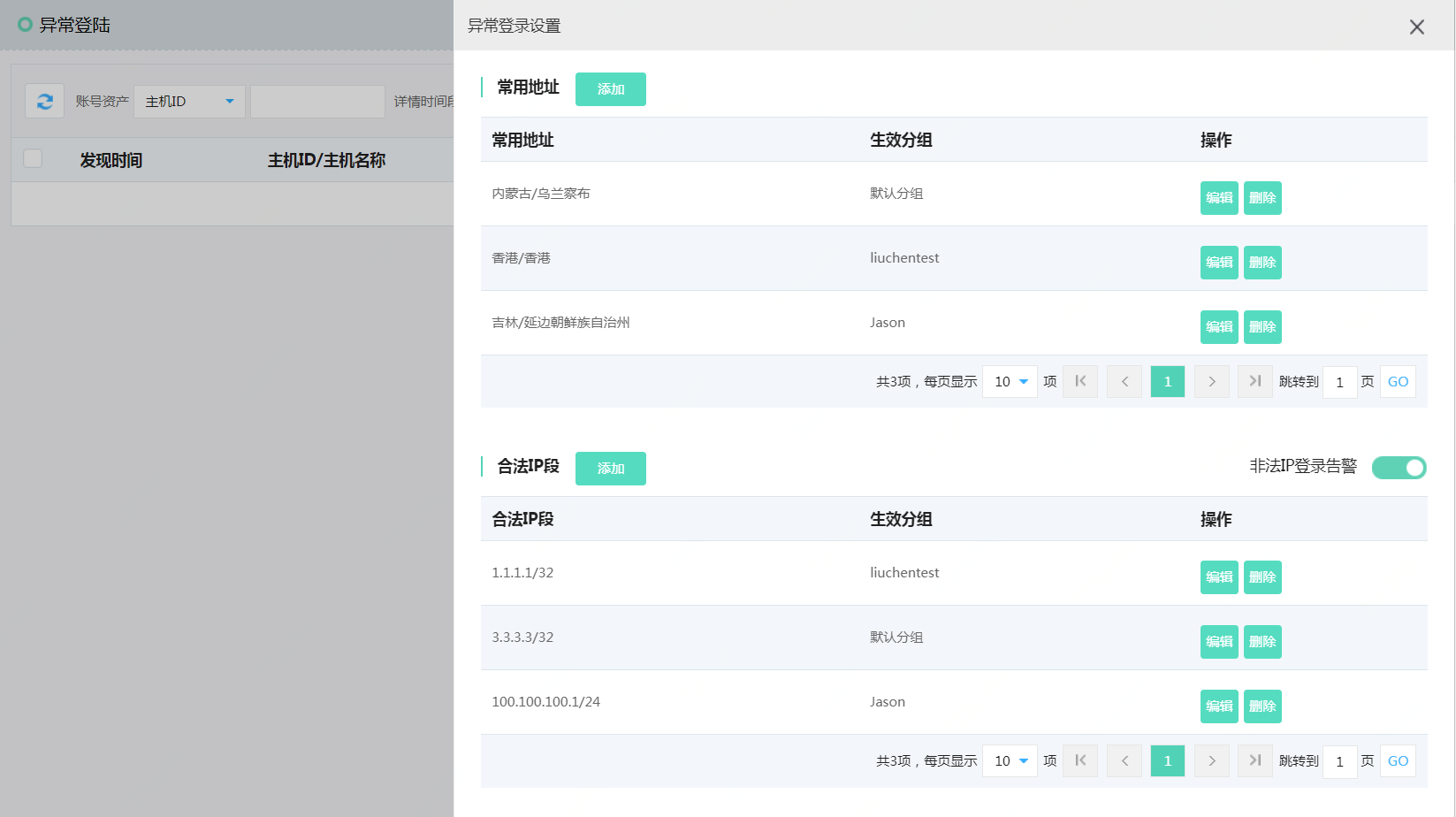Go to first page in 常用地址 pagination
Screen dimensions: 1456x817
click(x=1080, y=381)
